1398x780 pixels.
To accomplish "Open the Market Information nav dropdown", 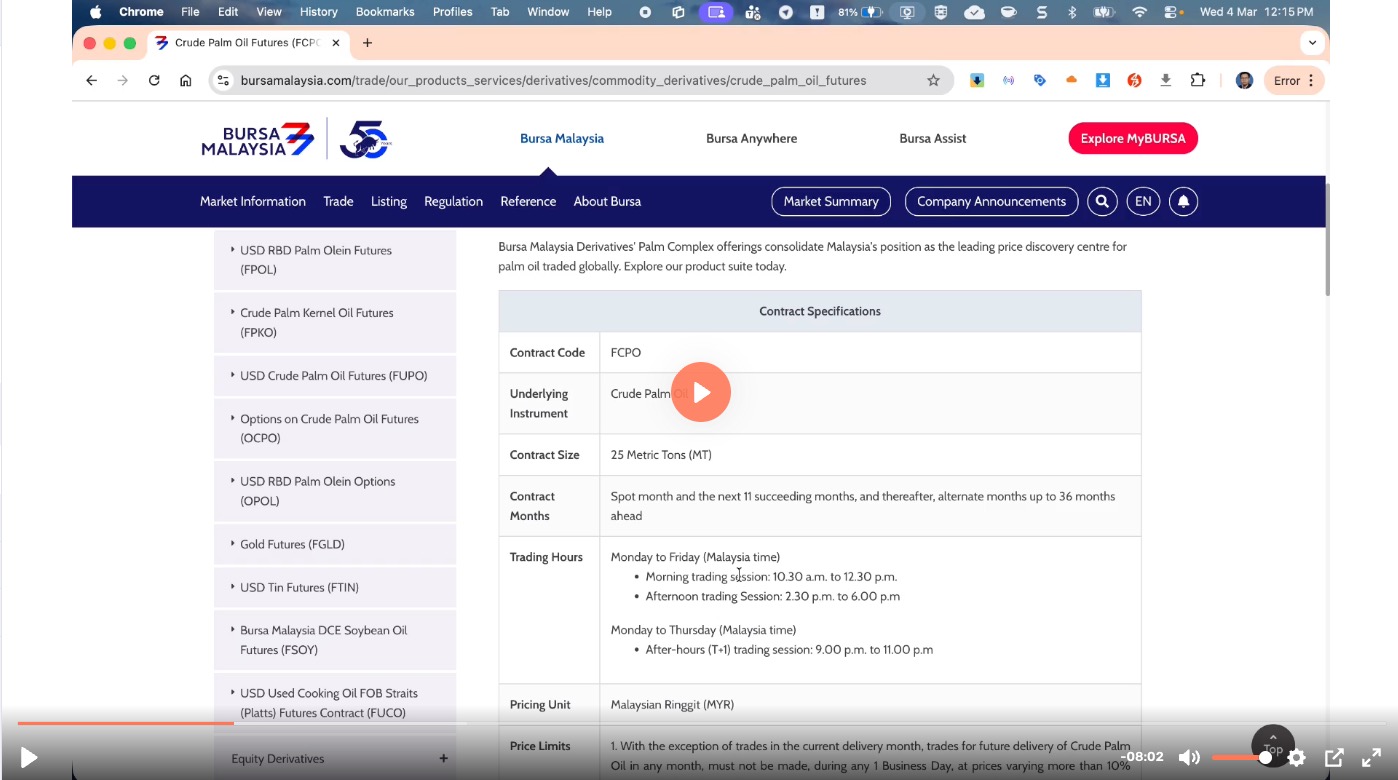I will pos(253,201).
